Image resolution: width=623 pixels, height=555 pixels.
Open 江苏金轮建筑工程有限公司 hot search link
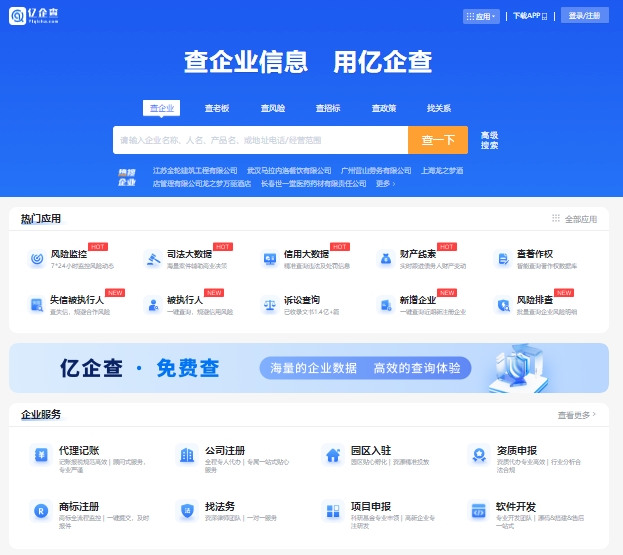click(x=195, y=170)
